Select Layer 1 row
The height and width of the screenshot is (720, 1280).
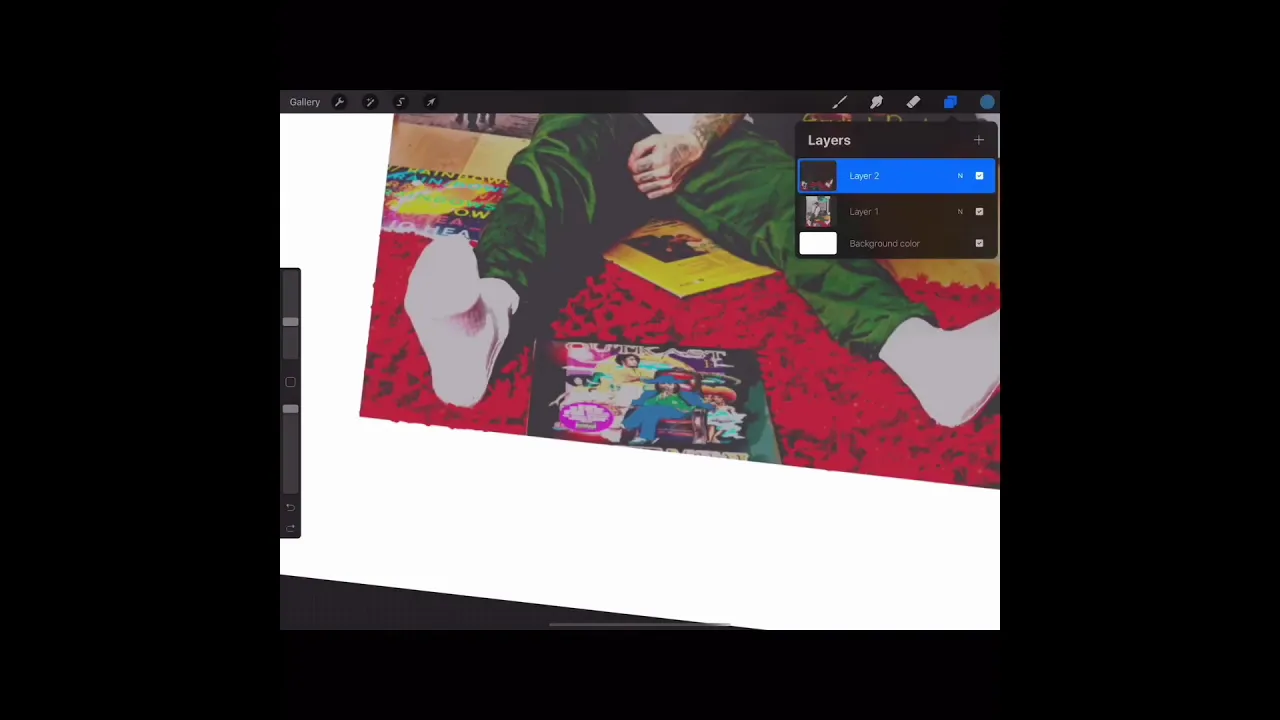click(897, 211)
